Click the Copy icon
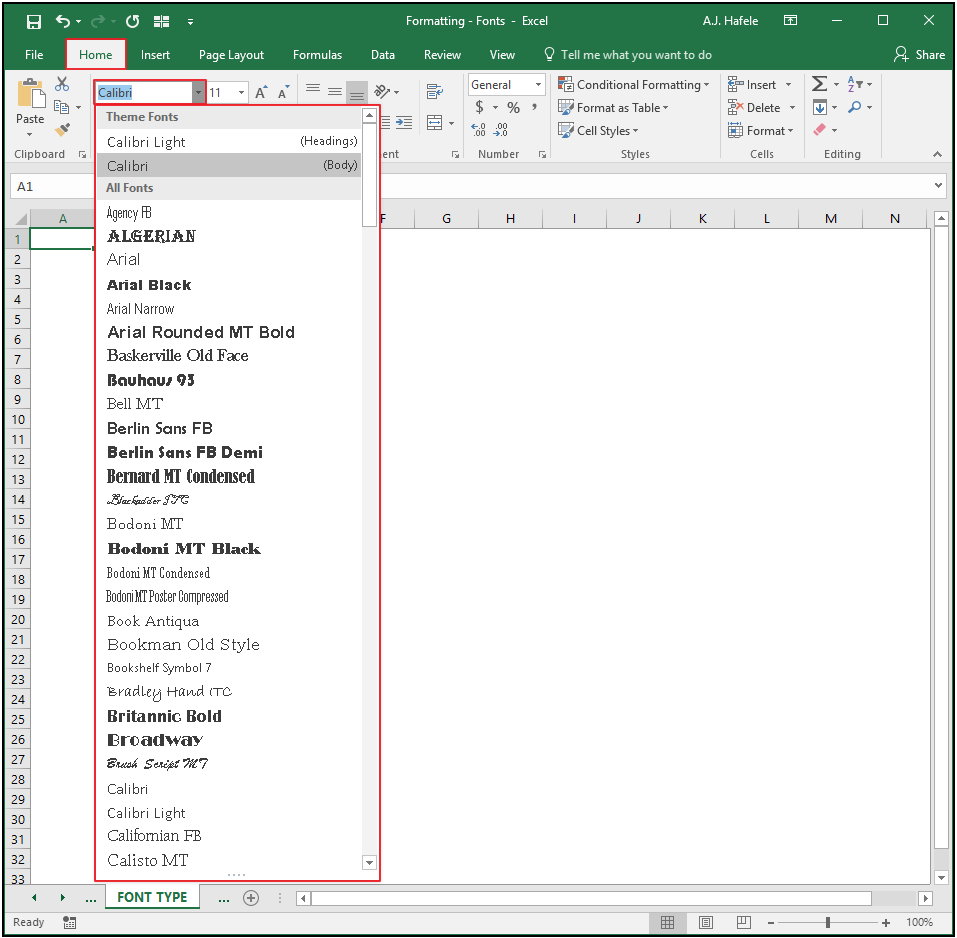 click(62, 107)
